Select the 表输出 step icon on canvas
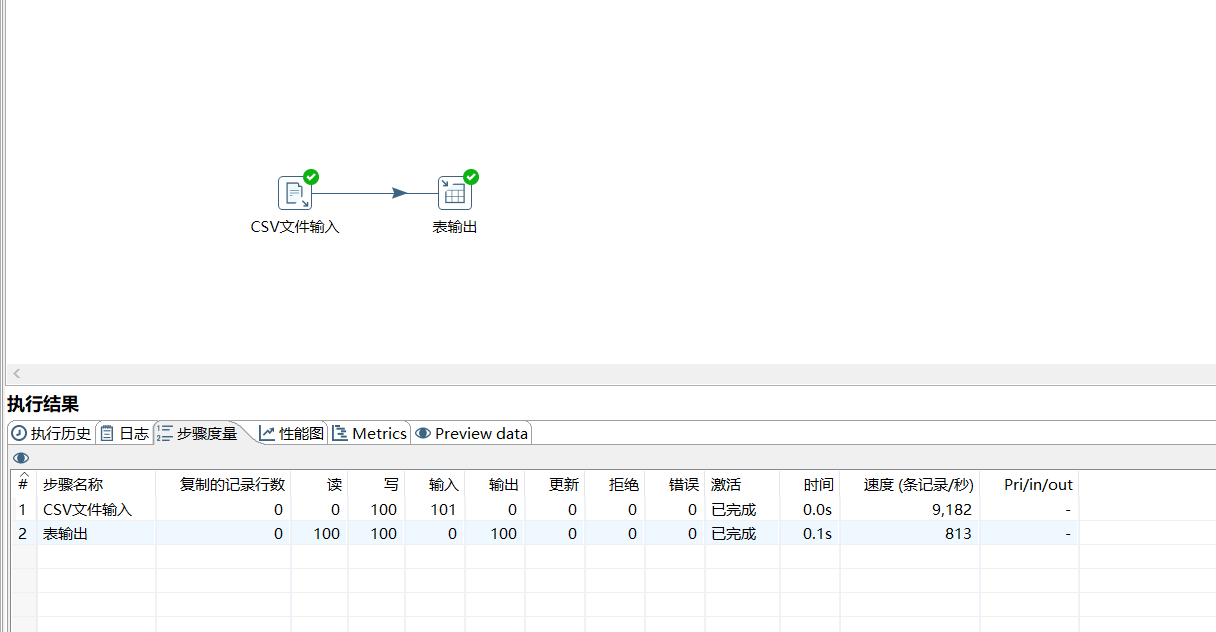 click(454, 193)
